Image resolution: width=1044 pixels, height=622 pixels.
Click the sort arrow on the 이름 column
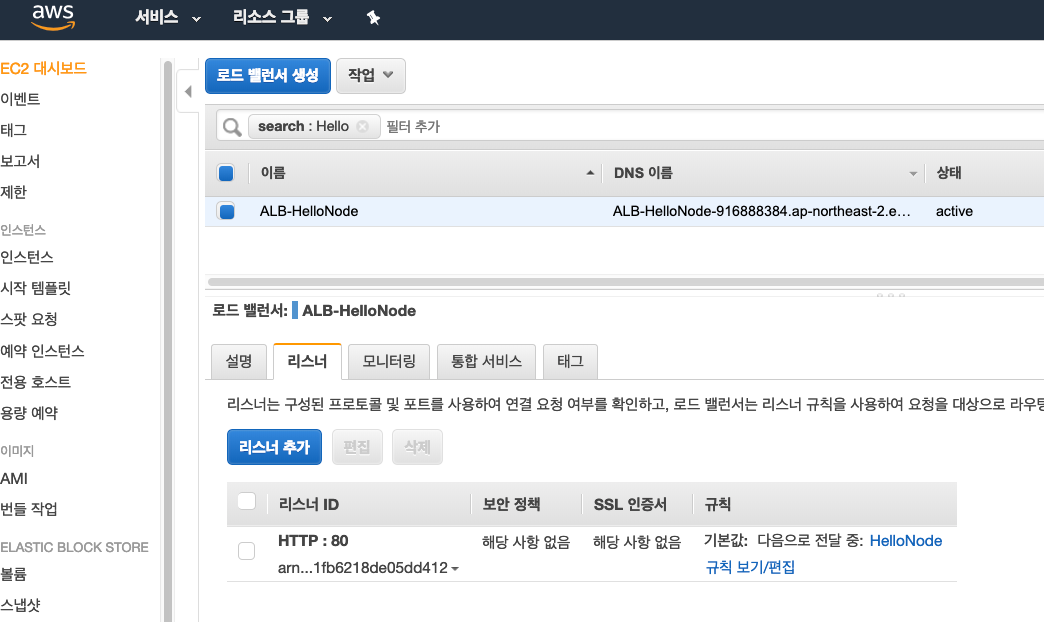tap(588, 172)
